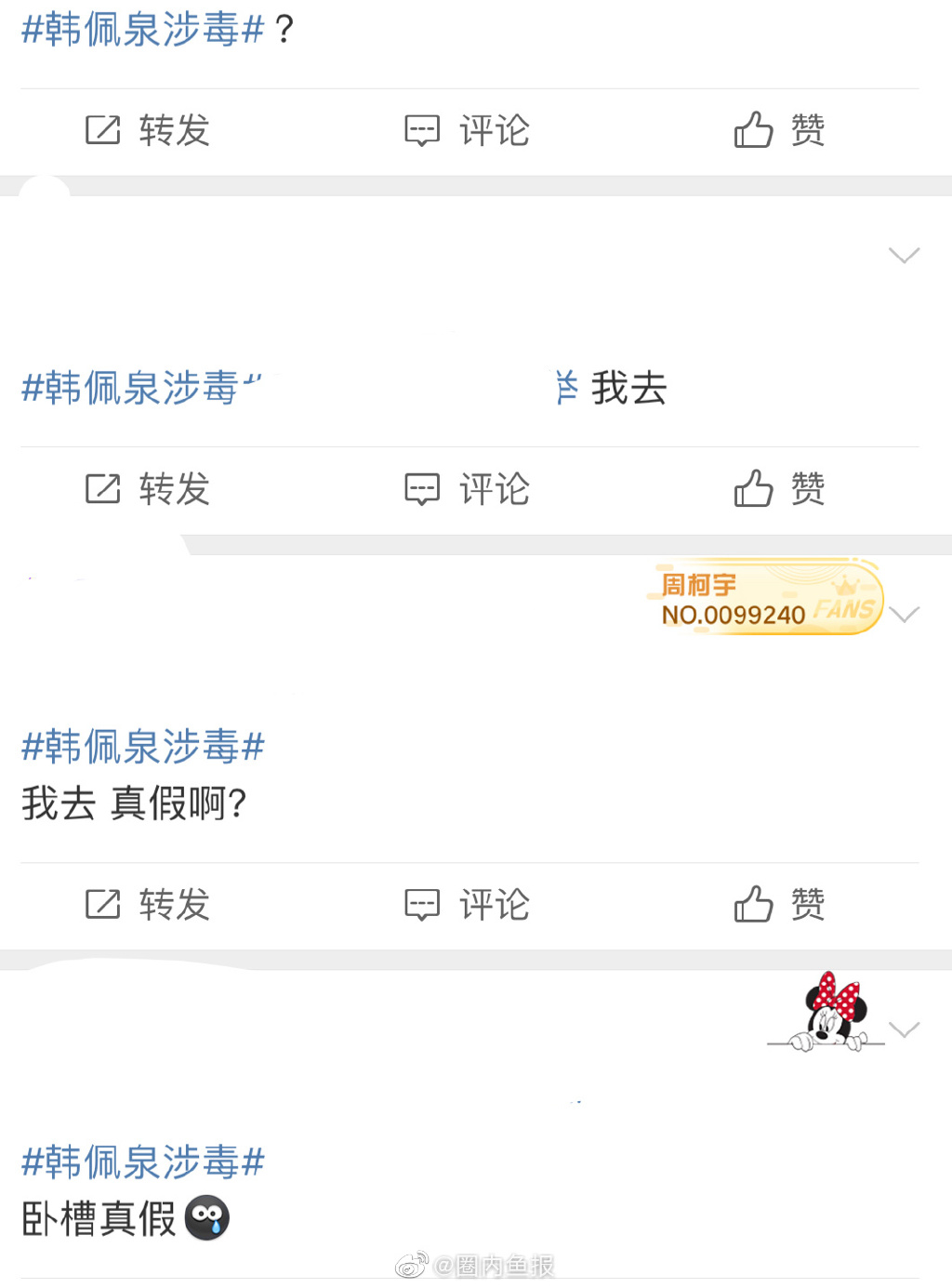Tap the @圈内鱼报 Weibo watermark
Viewport: 952px width, 1288px height.
click(475, 1266)
